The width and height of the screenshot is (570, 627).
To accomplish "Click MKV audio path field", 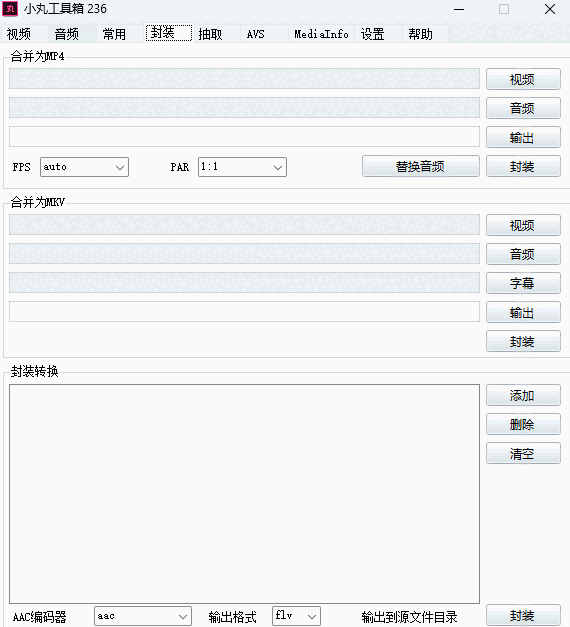I will [x=244, y=254].
